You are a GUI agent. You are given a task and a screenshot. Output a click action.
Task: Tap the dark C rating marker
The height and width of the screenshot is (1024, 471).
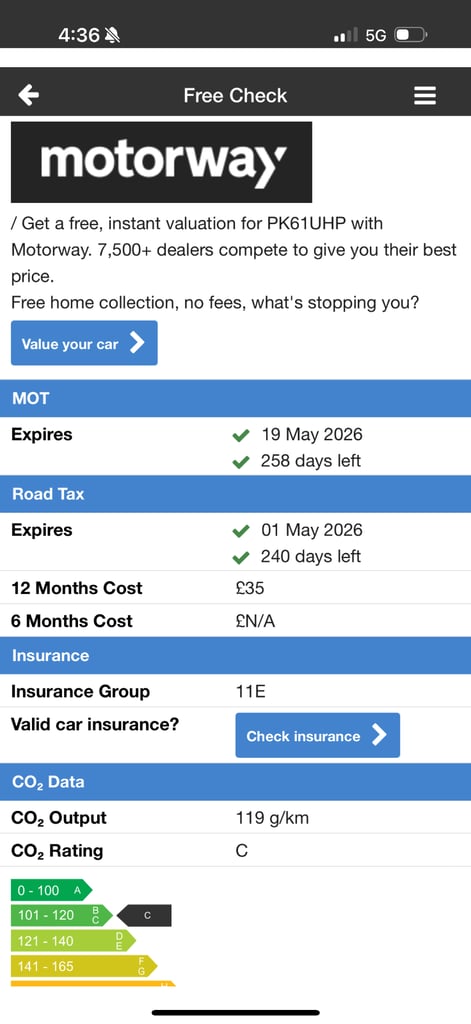148,916
